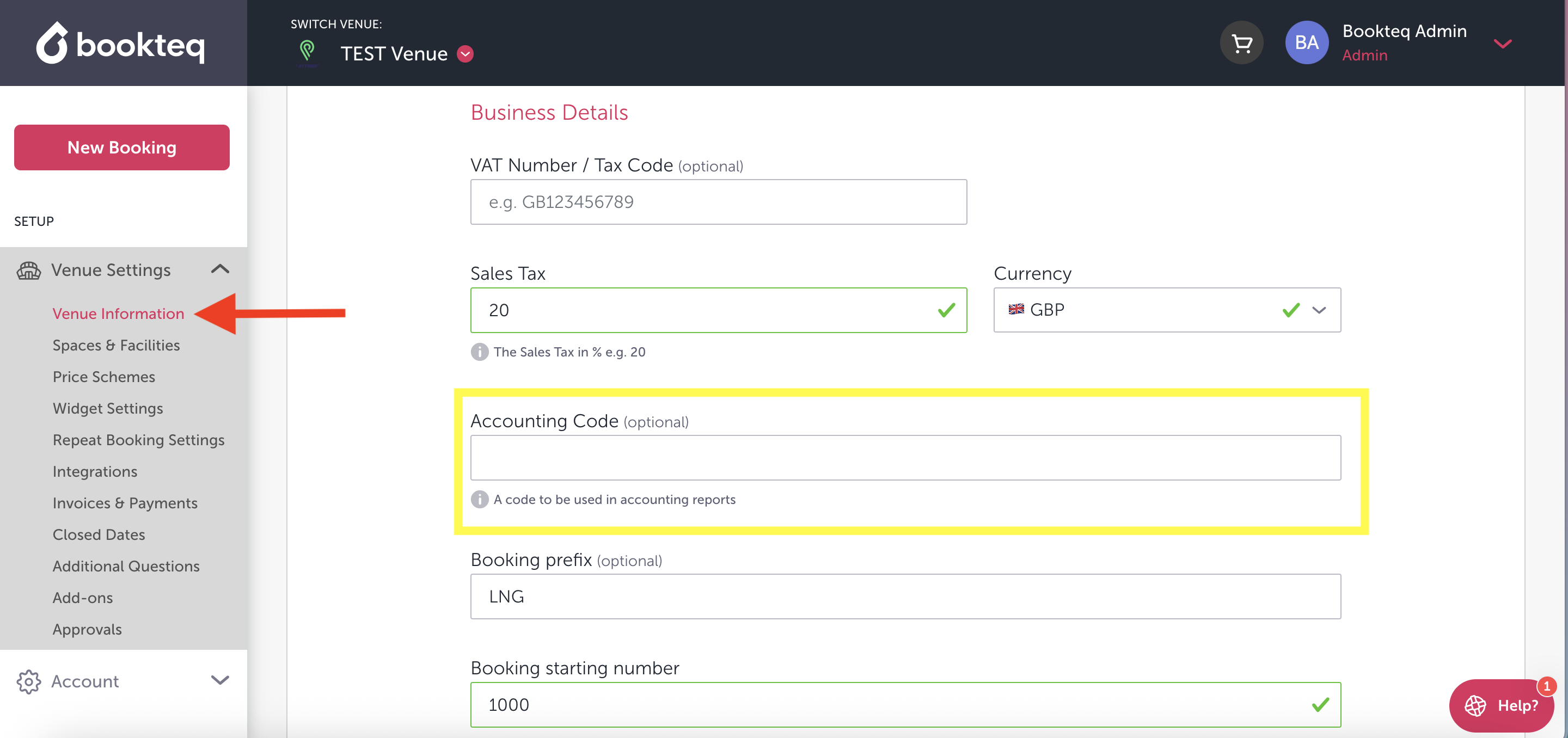Click the 'The Sales Tax in % e.g. 20' hint
Image resolution: width=1568 pixels, height=738 pixels.
[569, 352]
